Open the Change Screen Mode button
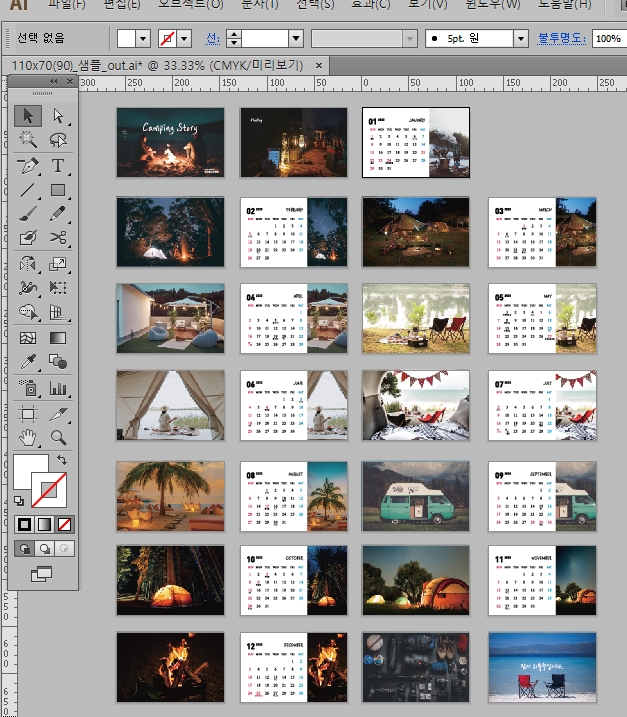This screenshot has width=627, height=717. pyautogui.click(x=42, y=574)
